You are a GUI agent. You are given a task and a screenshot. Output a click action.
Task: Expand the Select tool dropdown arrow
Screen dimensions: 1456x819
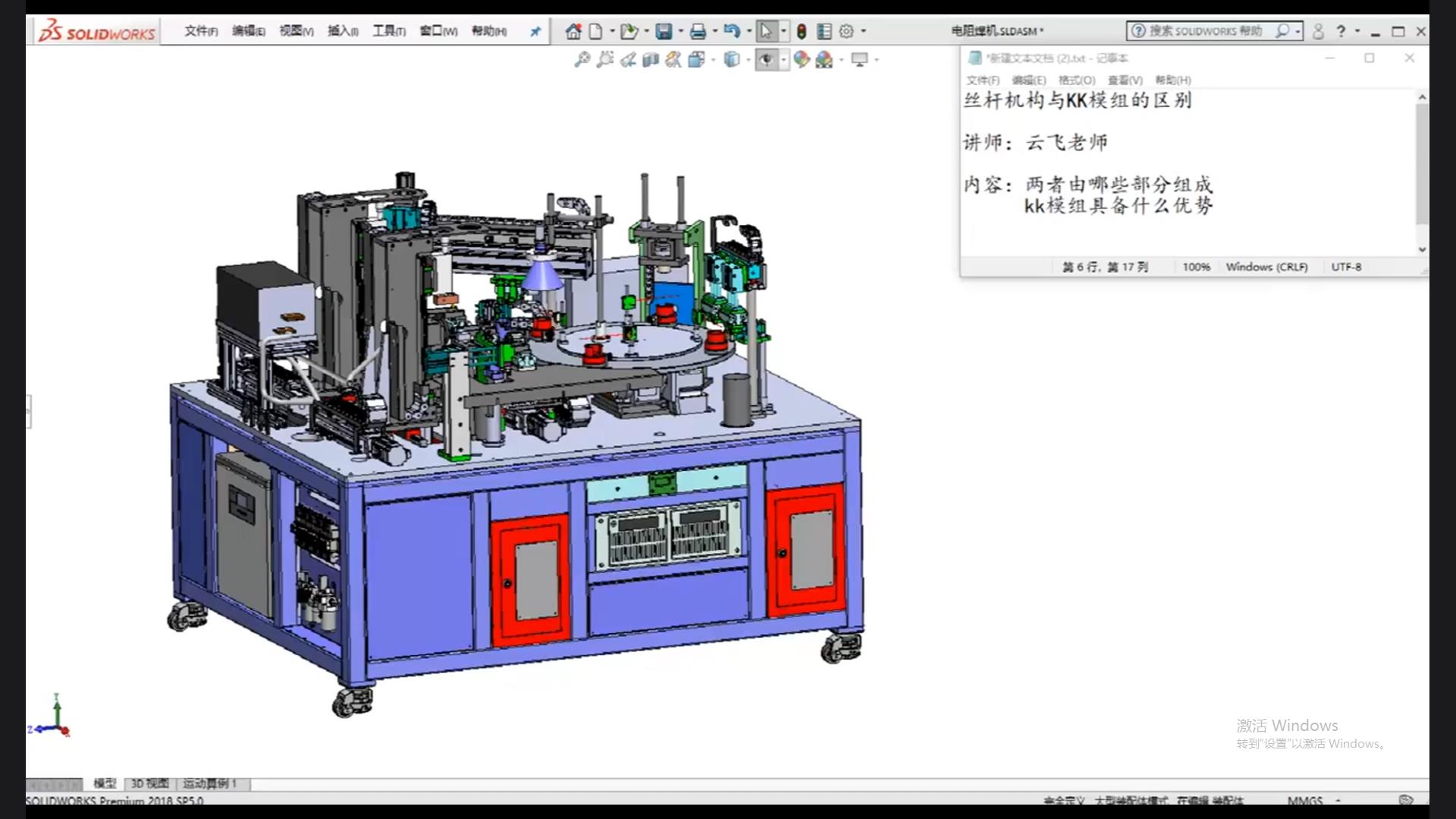(783, 31)
